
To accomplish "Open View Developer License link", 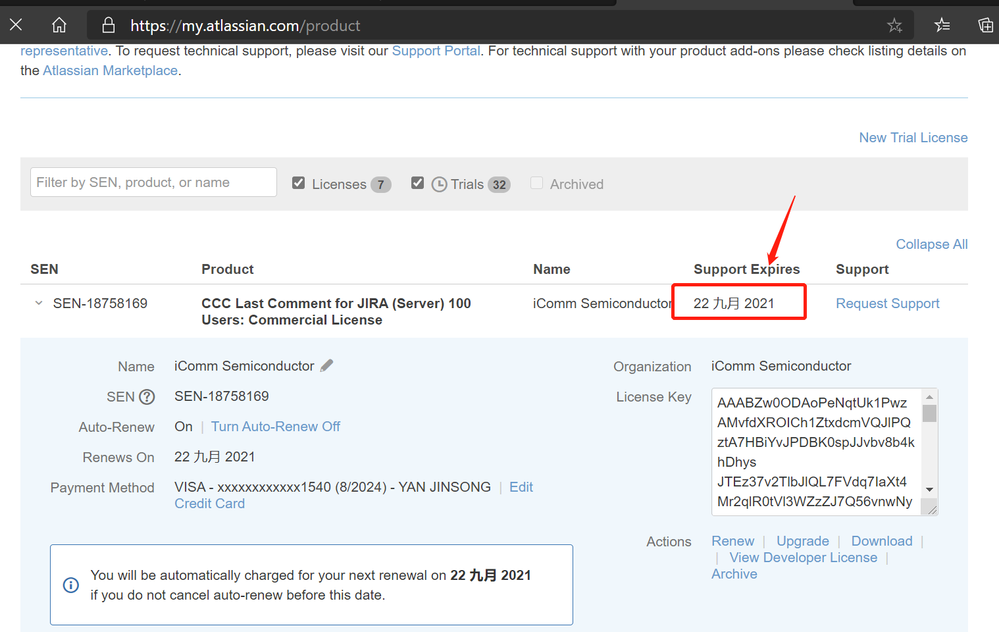I will point(803,557).
